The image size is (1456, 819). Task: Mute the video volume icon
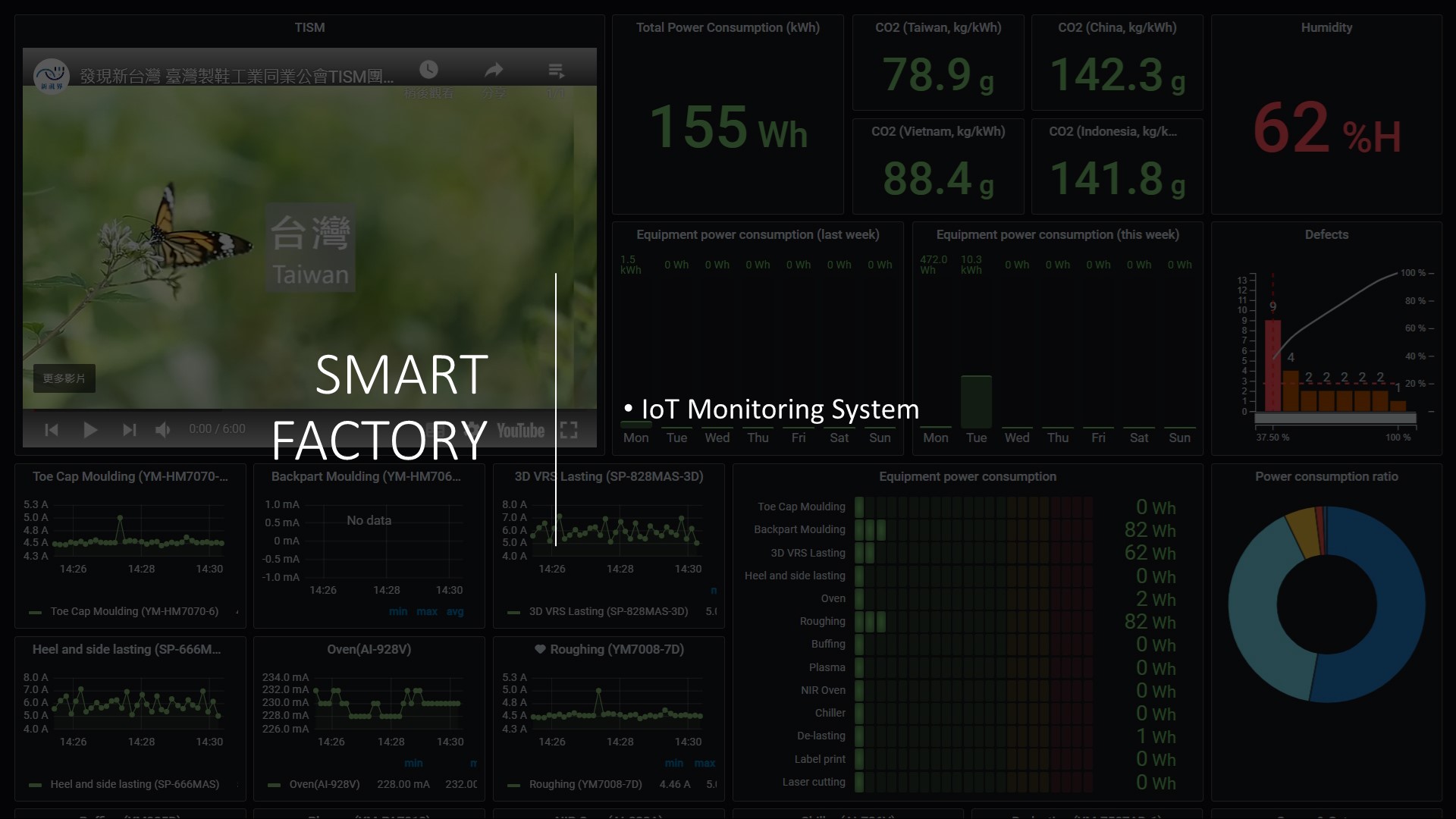(162, 430)
